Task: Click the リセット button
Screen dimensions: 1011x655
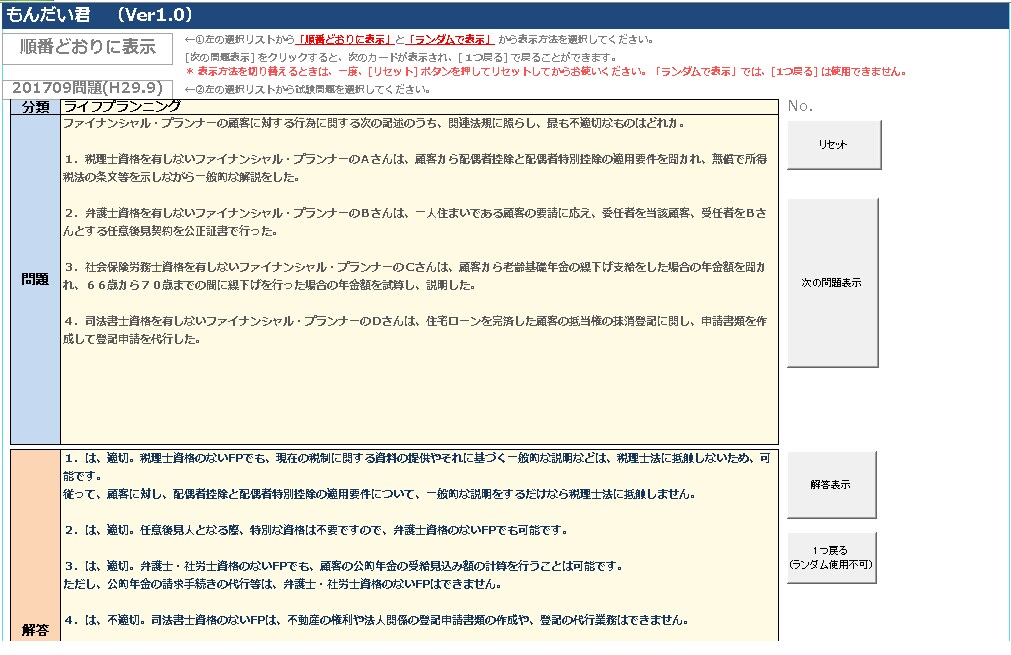Action: click(834, 145)
